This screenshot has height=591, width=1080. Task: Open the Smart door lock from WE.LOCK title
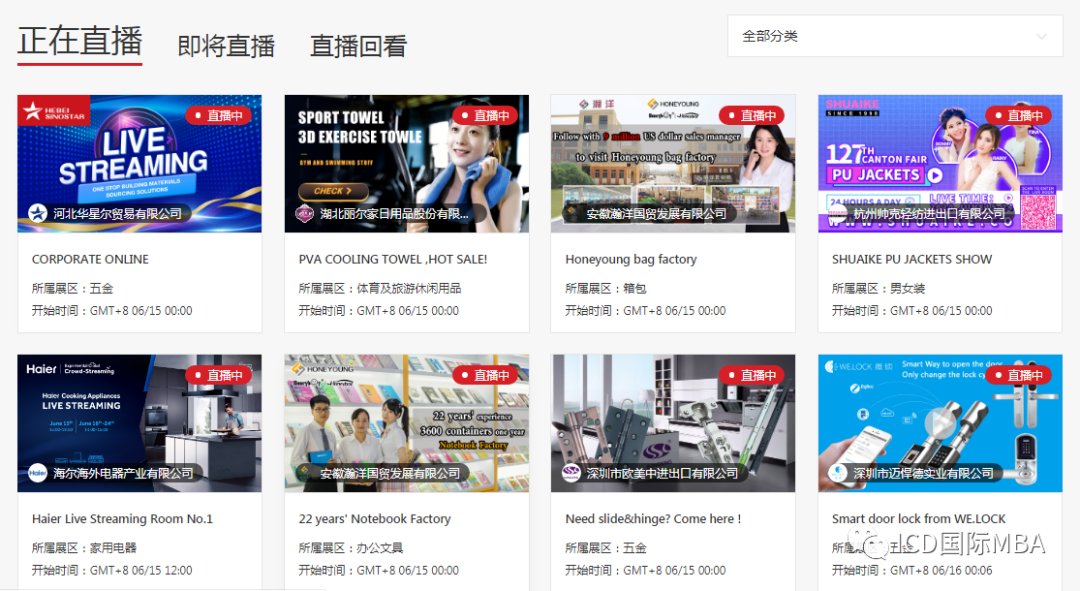point(919,519)
